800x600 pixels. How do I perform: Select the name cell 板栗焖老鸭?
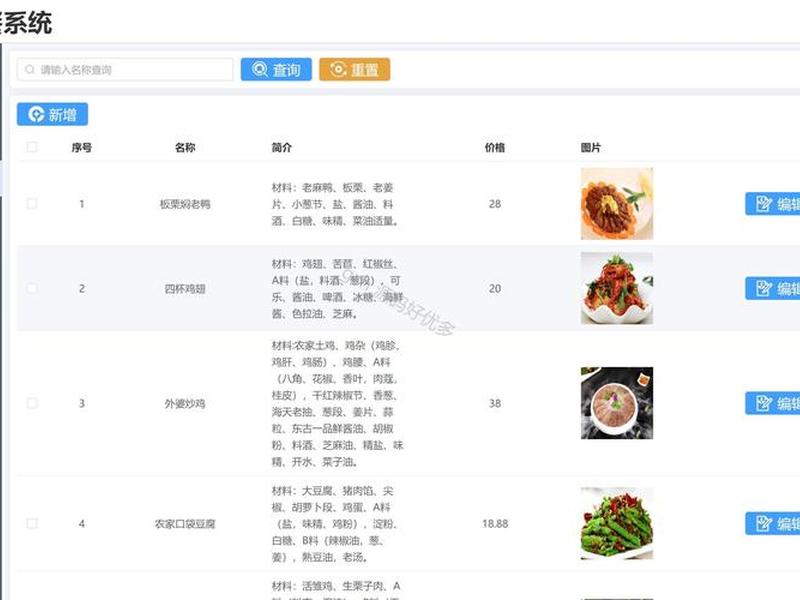pos(185,204)
